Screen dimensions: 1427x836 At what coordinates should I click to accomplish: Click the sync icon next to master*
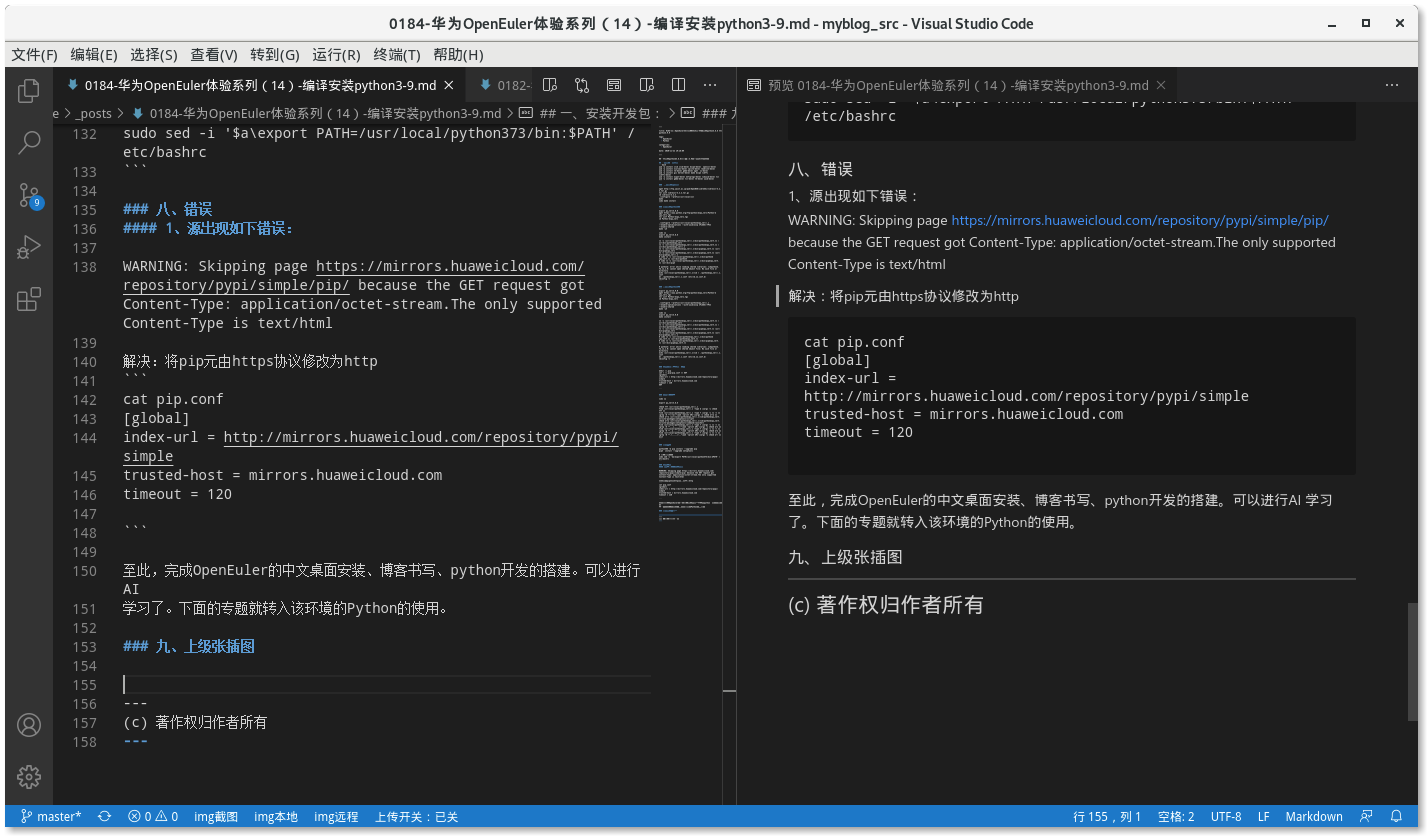(x=104, y=816)
